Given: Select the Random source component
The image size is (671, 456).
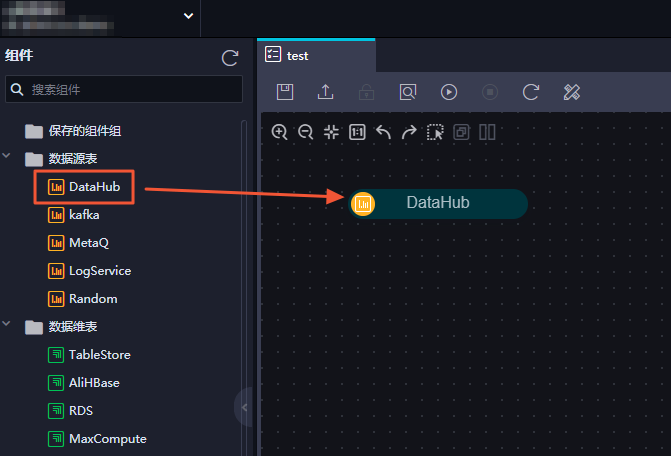Looking at the screenshot, I should coord(83,299).
